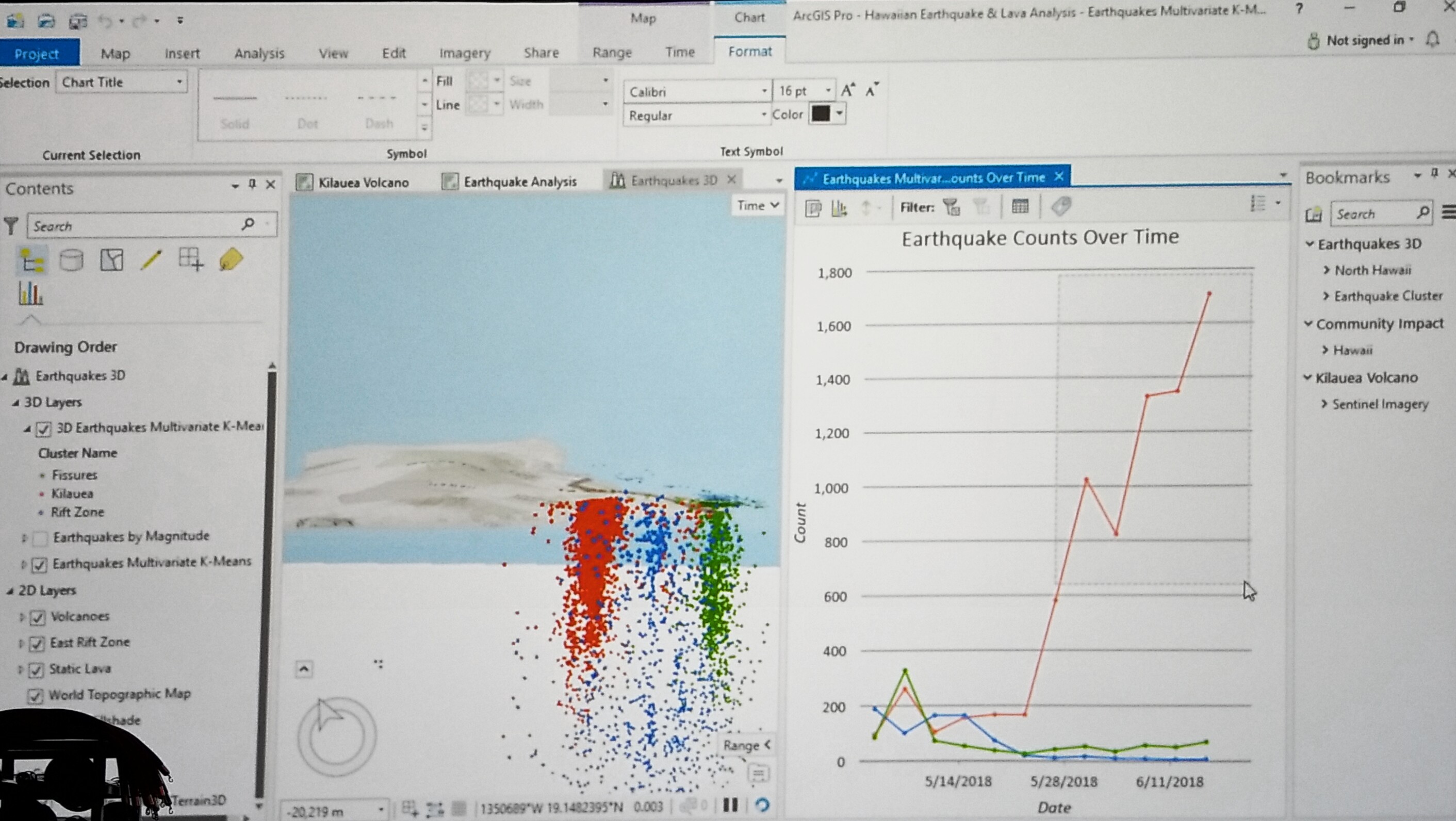This screenshot has width=1456, height=821.
Task: Select Solid line symbol style
Action: tap(235, 108)
